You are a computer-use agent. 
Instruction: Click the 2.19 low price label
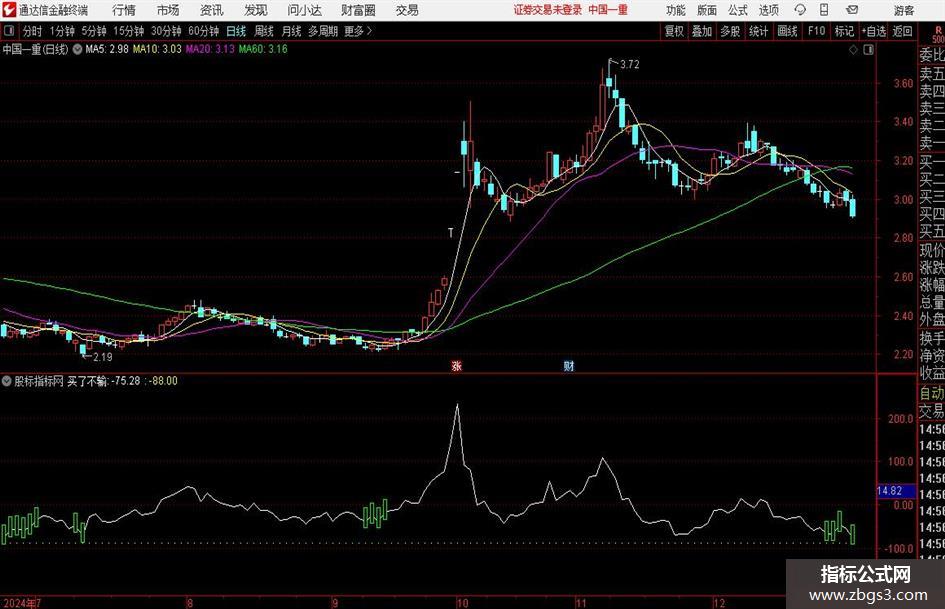point(102,357)
